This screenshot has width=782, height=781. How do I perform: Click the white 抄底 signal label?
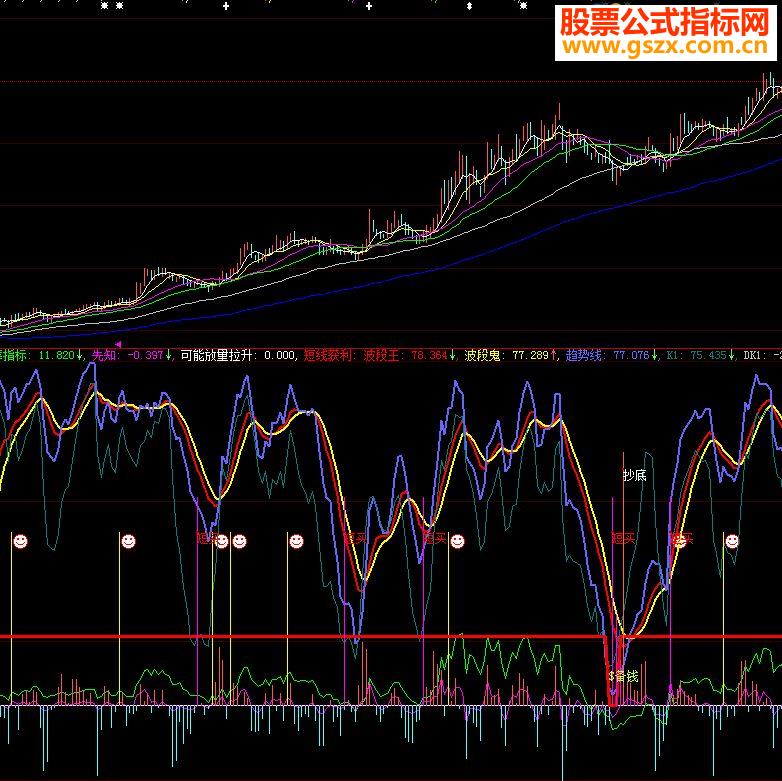click(x=635, y=475)
